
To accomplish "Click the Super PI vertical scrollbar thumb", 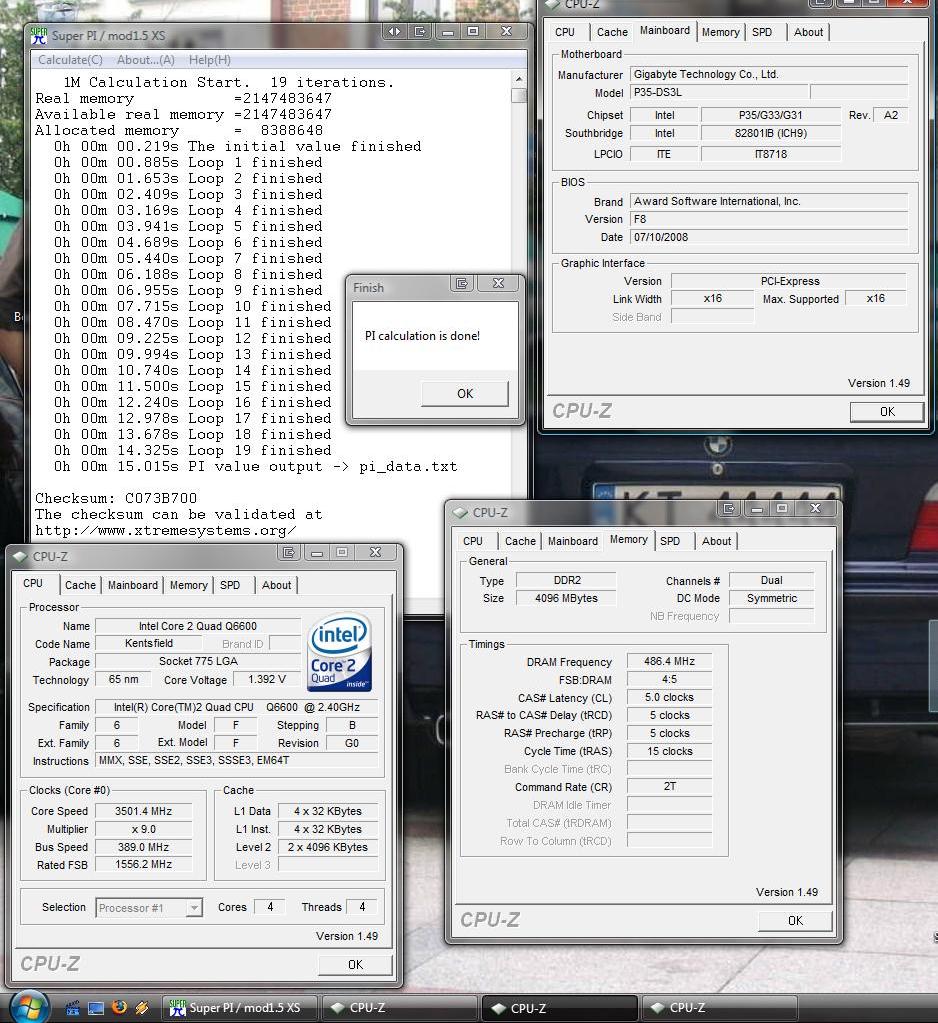I will tap(519, 95).
